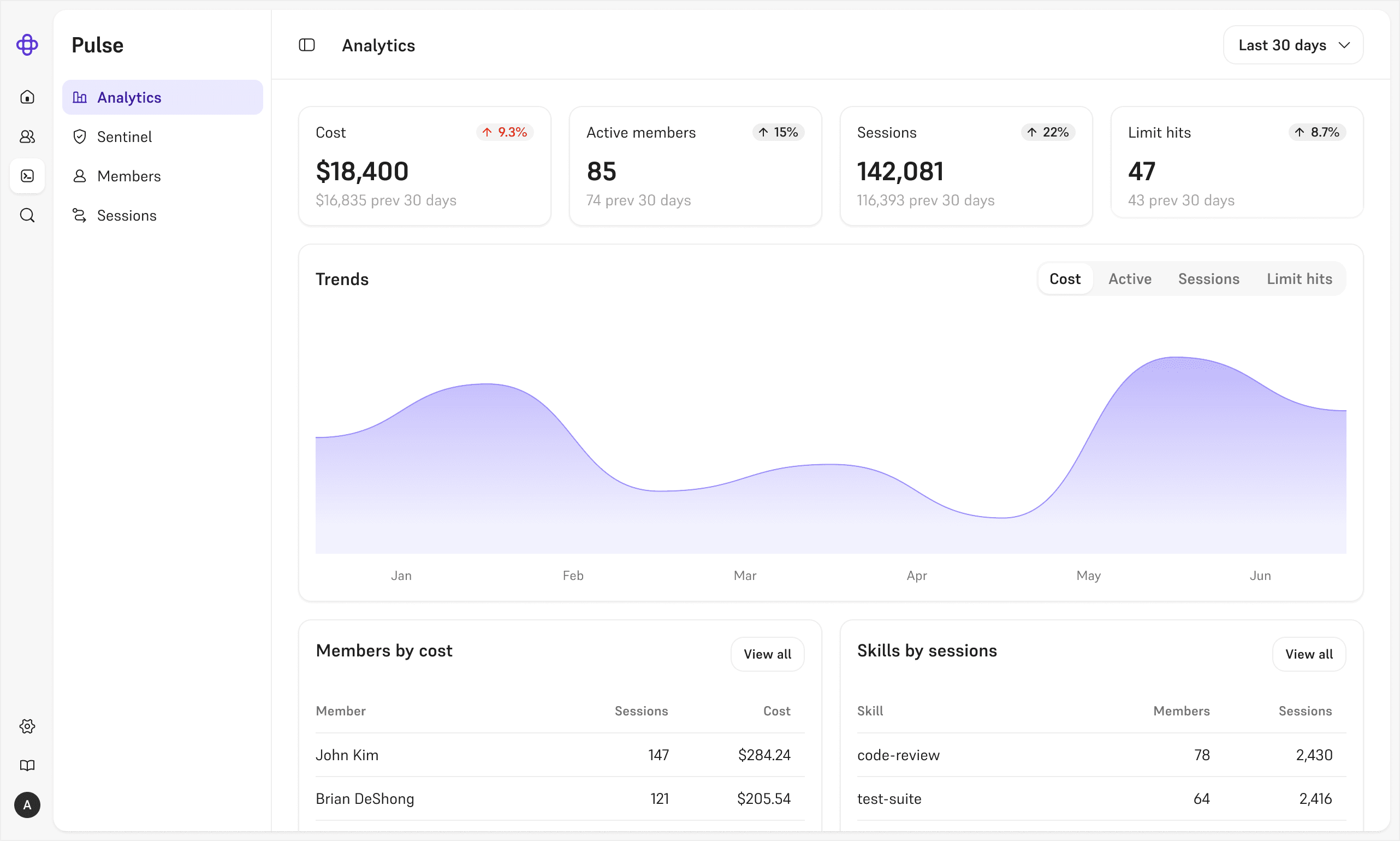Click the Cost summary card
Viewport: 1400px width, 841px height.
pos(424,166)
